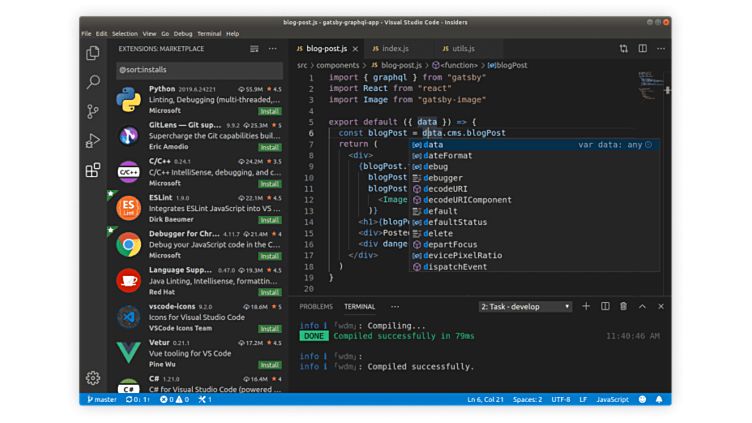Close the blog-post.js tab
Viewport: 752px width, 423px height.
[x=355, y=49]
